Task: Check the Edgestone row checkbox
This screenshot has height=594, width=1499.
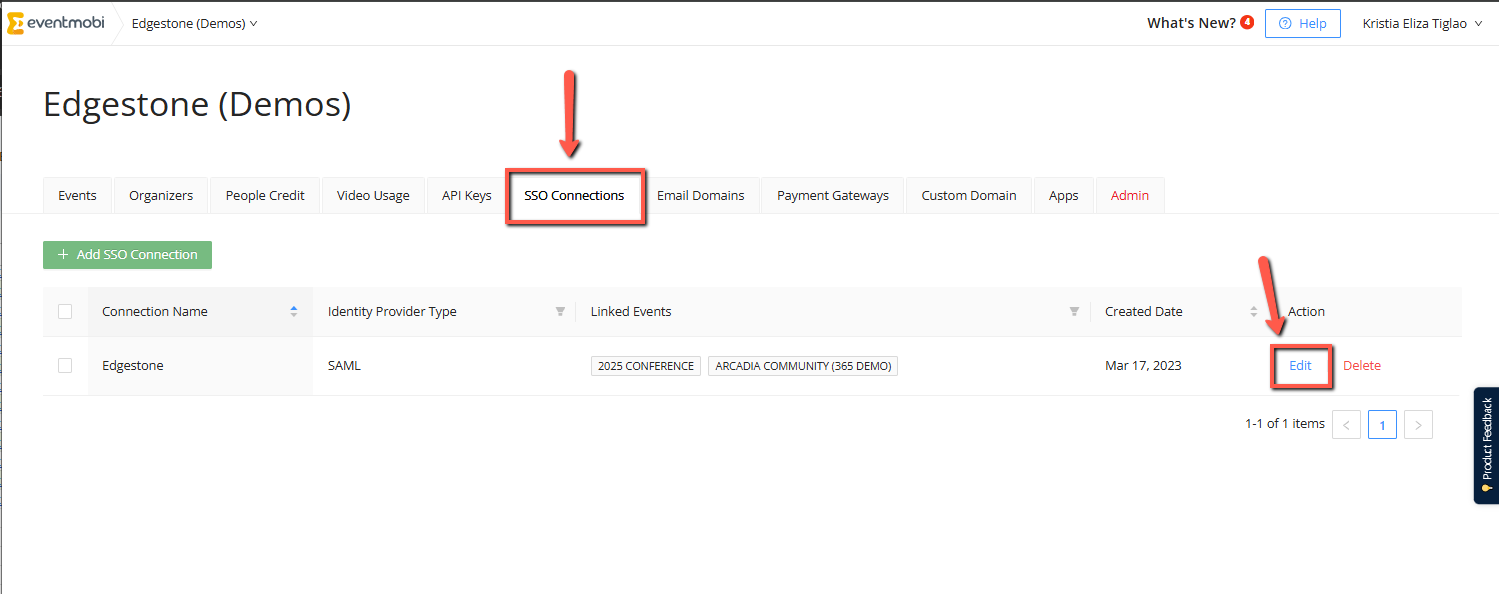Action: click(65, 366)
